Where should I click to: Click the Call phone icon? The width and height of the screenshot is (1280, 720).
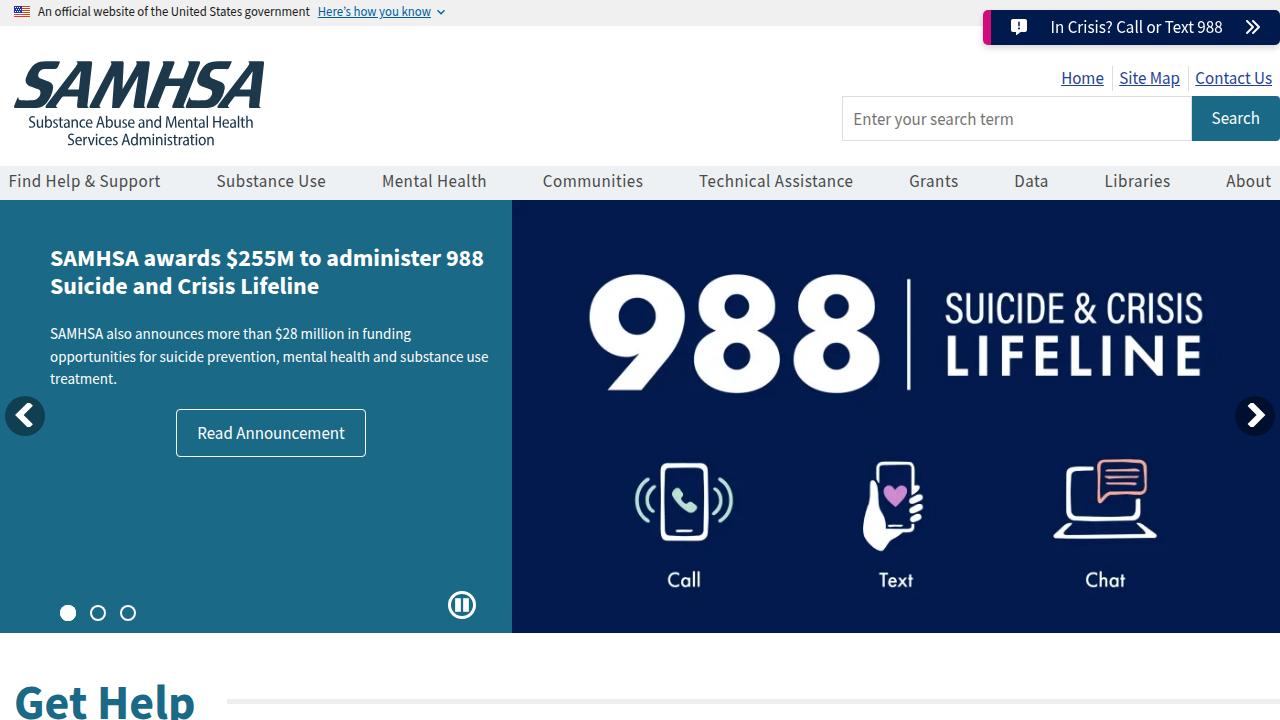[x=684, y=502]
